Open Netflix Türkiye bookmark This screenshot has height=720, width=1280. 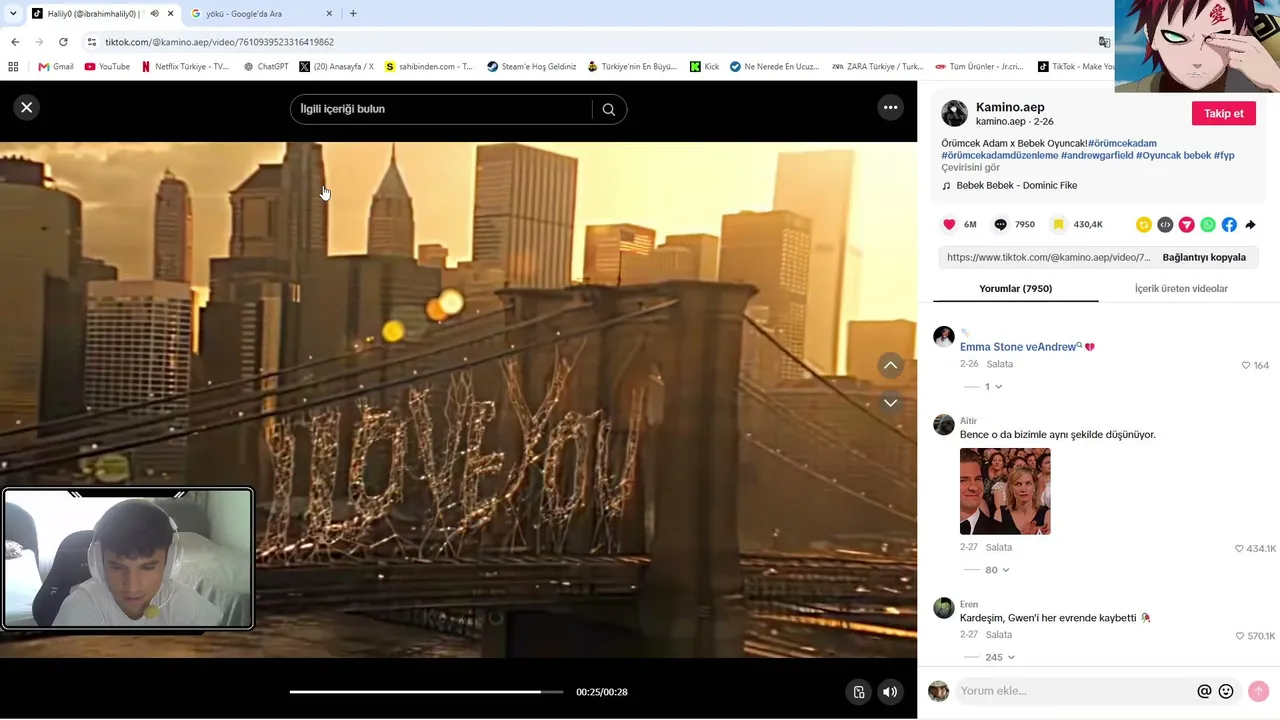click(185, 67)
